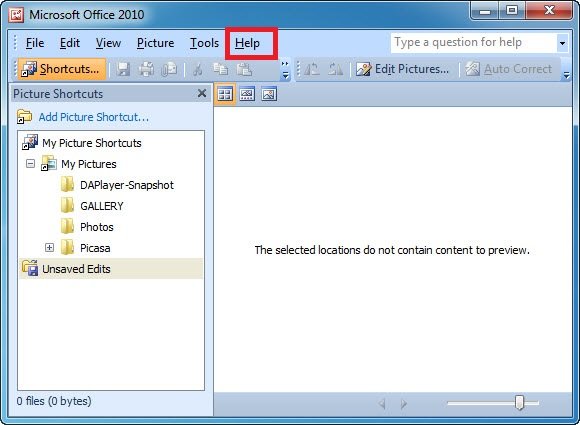Click the Previous picture arrow

pyautogui.click(x=382, y=404)
